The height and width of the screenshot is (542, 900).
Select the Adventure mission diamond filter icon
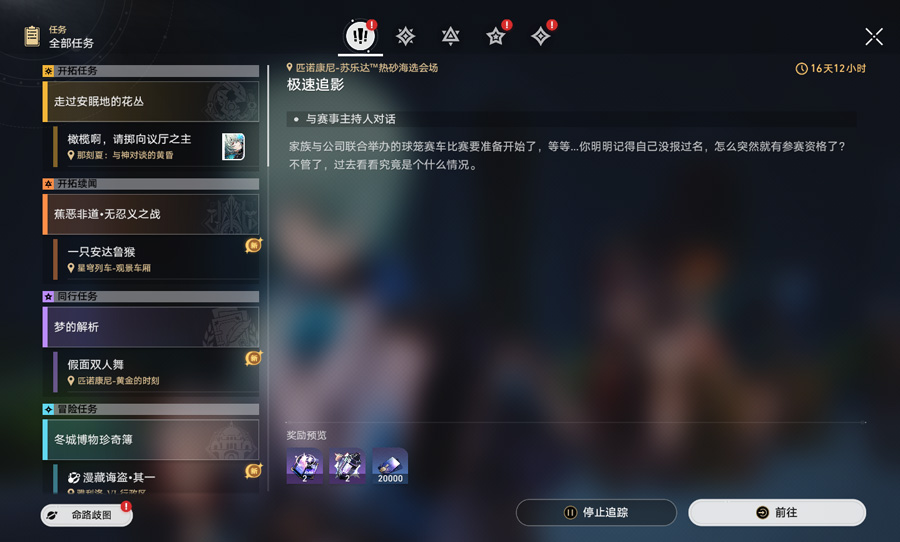tap(541, 37)
